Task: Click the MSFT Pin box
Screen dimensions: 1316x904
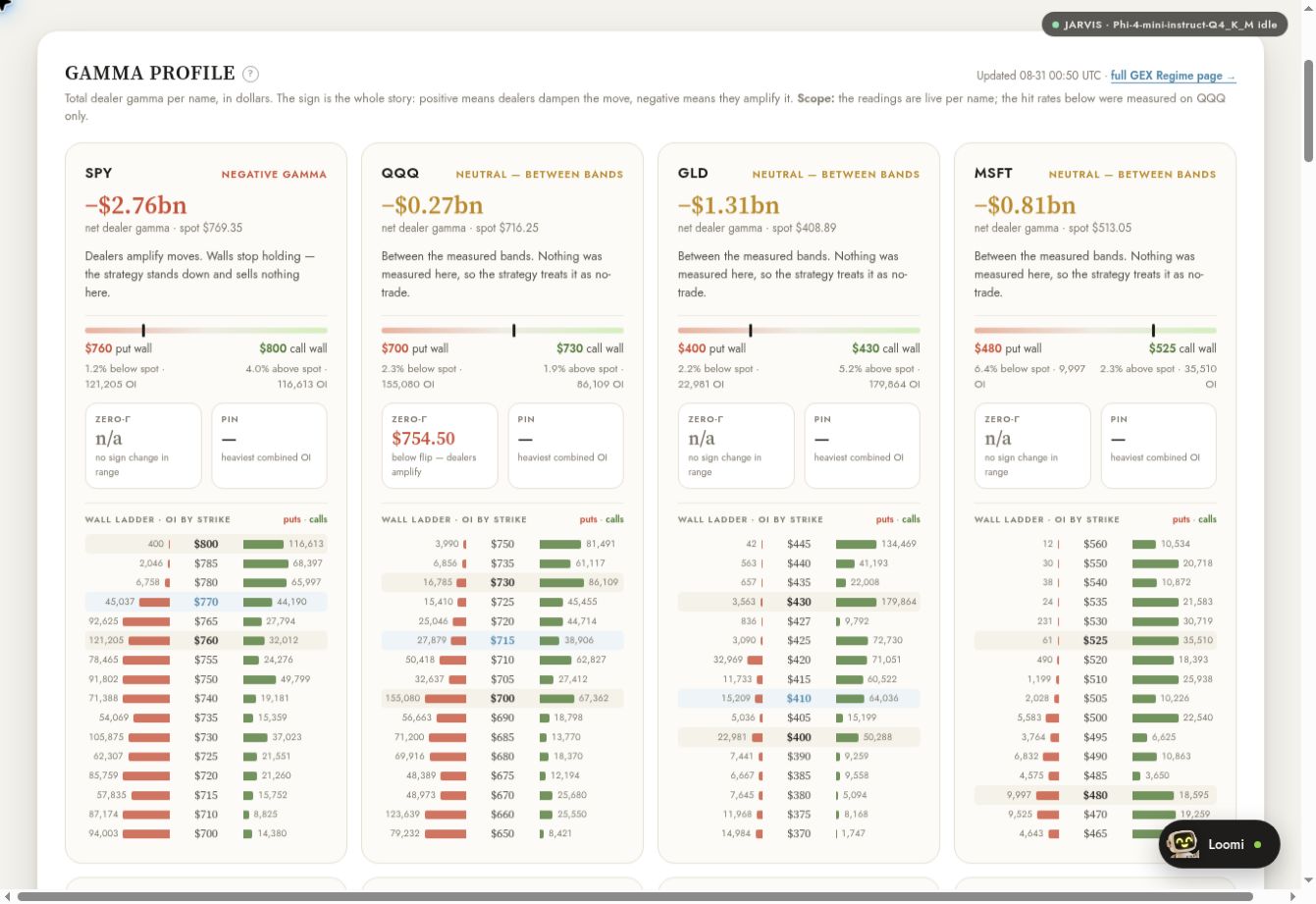Action: pyautogui.click(x=1159, y=446)
